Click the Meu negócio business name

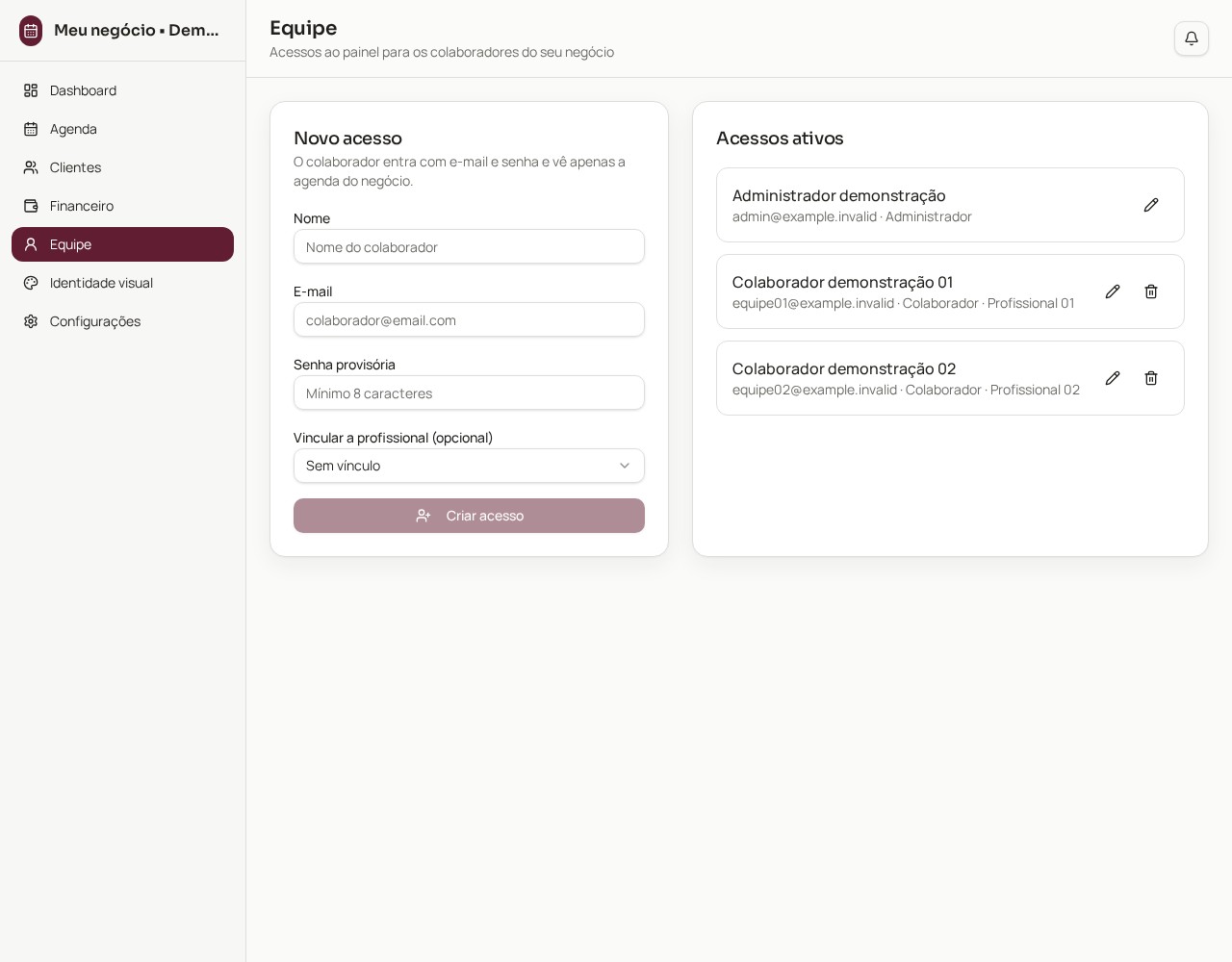click(x=137, y=30)
